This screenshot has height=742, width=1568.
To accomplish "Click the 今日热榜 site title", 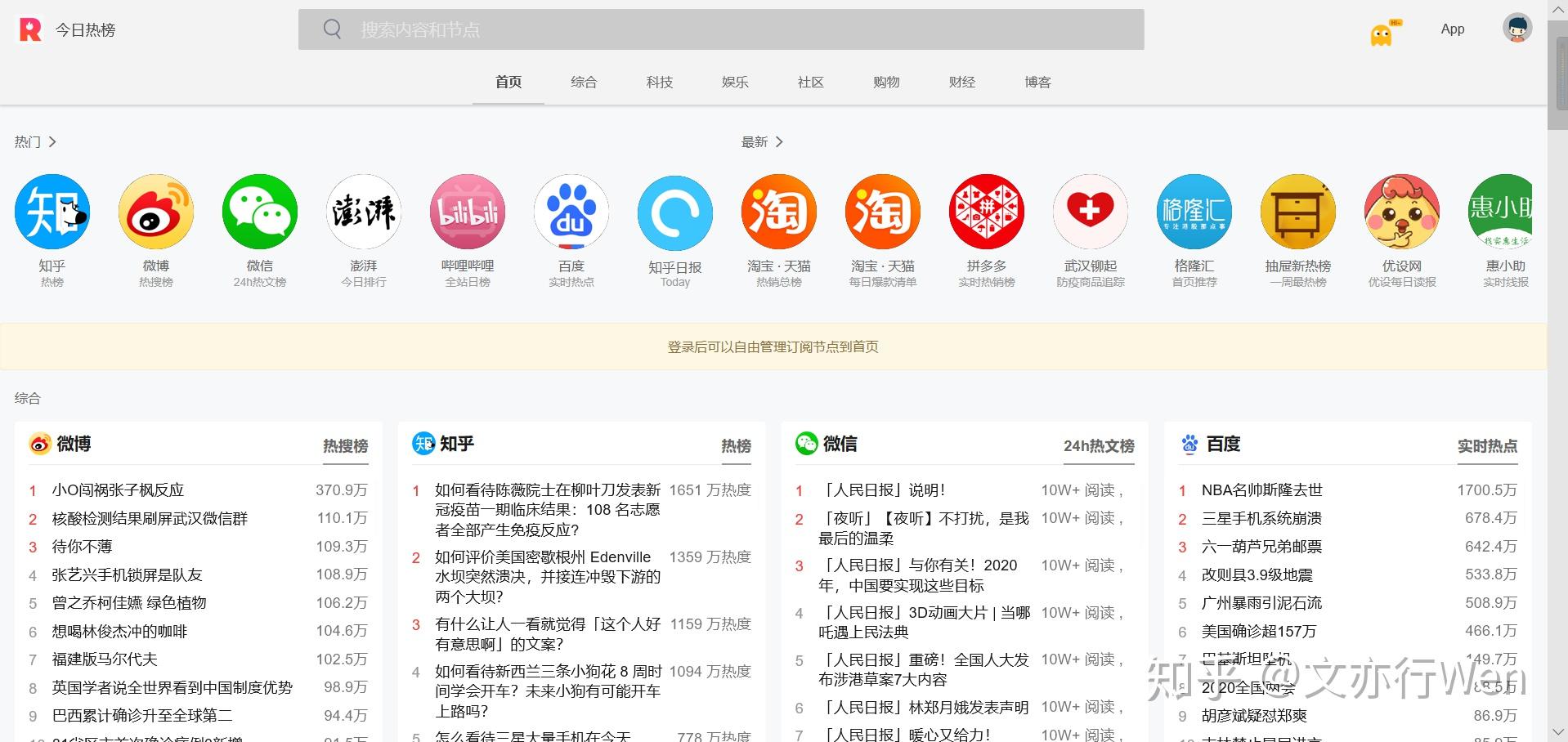I will (85, 30).
